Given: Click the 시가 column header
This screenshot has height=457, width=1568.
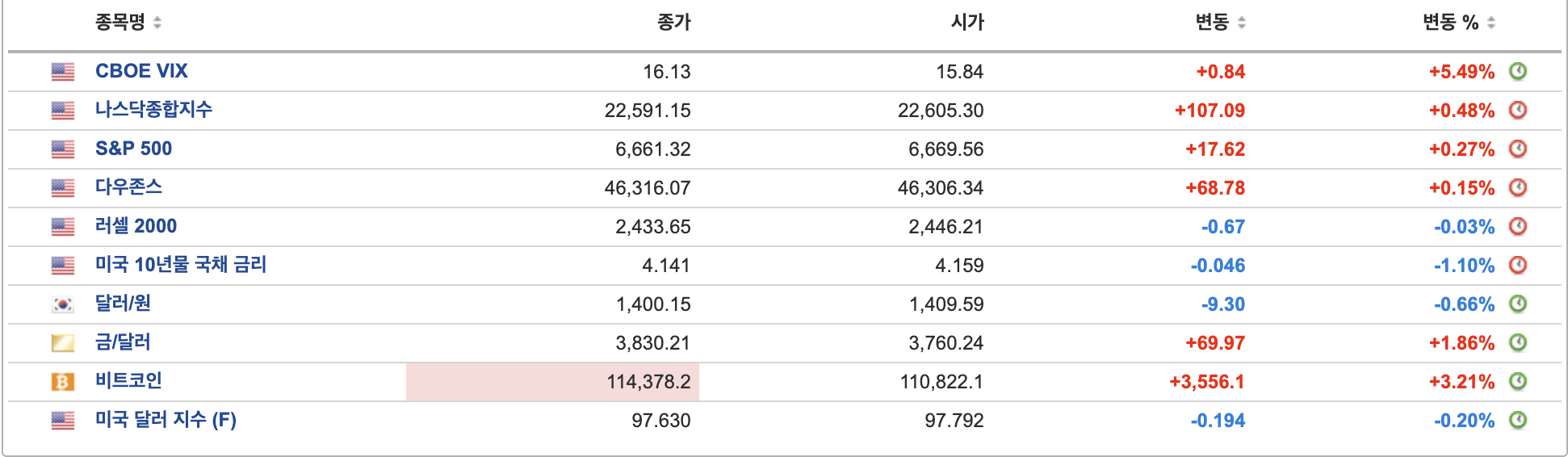Looking at the screenshot, I should [967, 23].
